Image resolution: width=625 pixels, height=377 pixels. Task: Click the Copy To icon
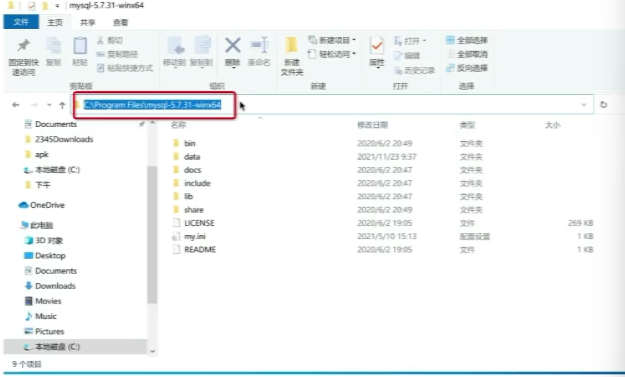click(x=202, y=46)
